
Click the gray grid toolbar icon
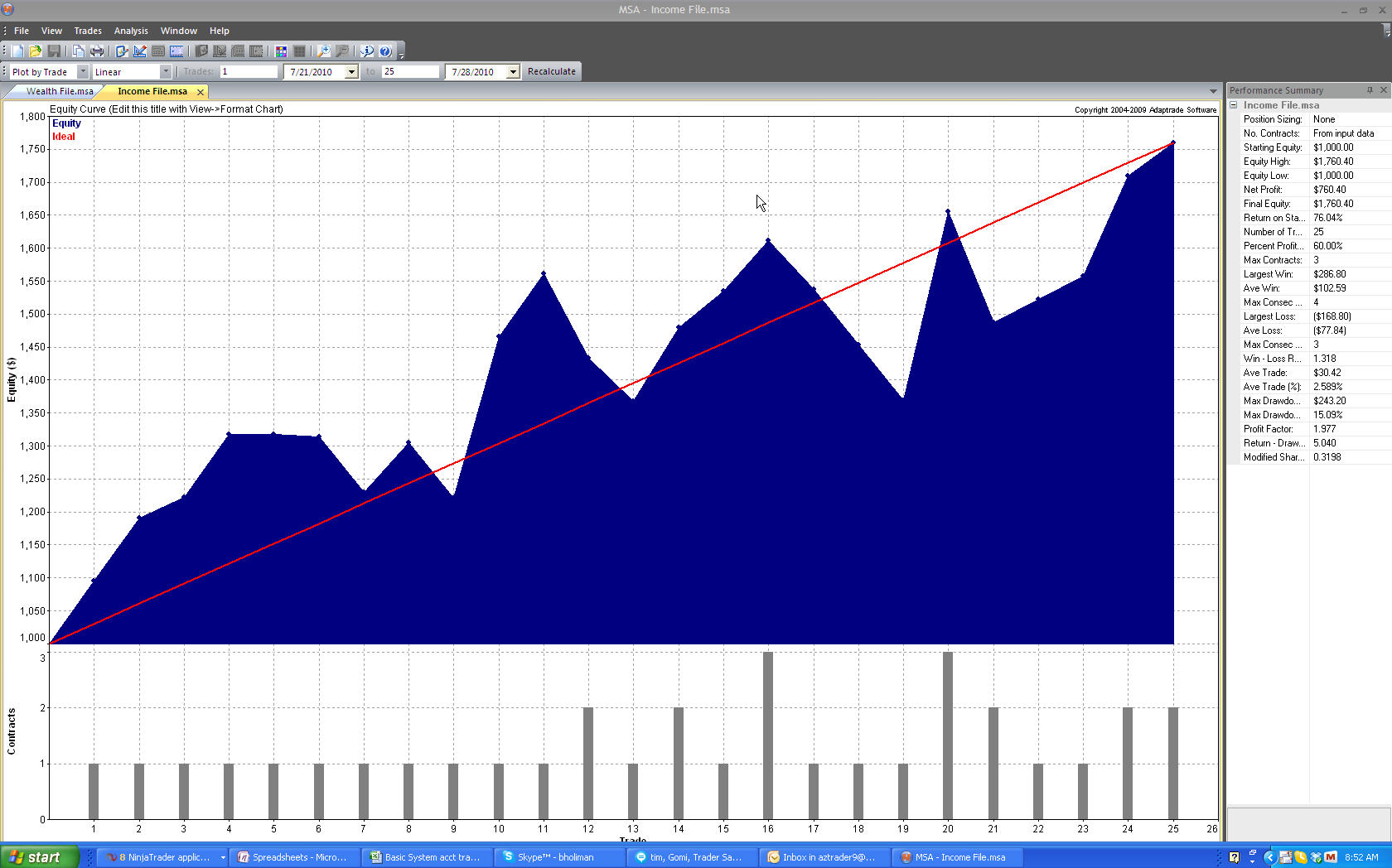(x=299, y=51)
